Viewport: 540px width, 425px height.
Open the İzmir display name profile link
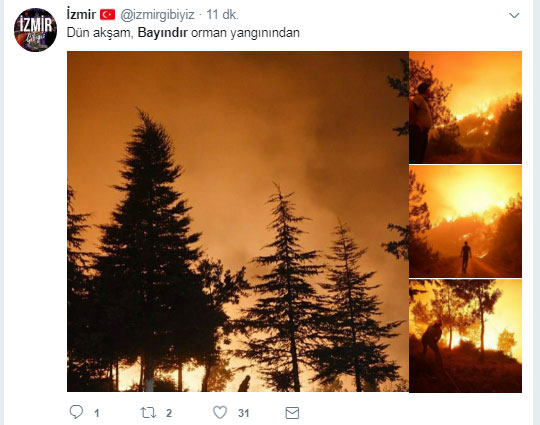pyautogui.click(x=81, y=14)
